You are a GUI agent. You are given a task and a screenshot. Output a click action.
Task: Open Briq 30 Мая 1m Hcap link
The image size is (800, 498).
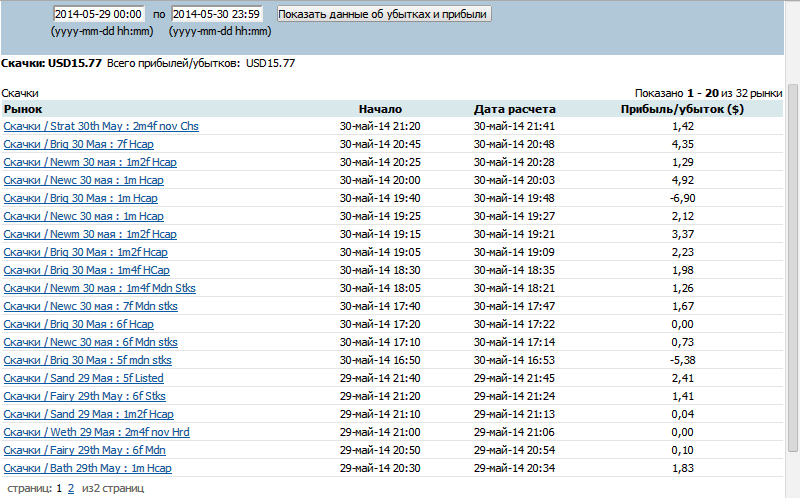[81, 198]
